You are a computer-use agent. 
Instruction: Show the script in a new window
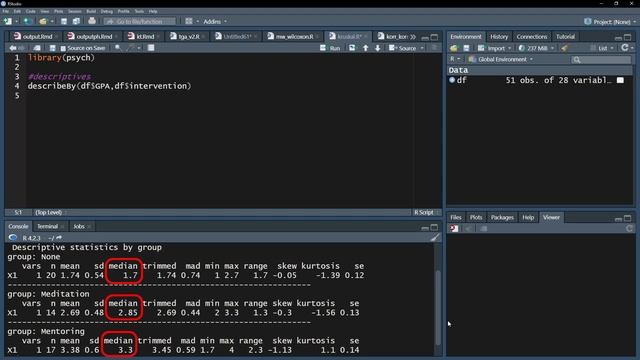click(x=36, y=48)
